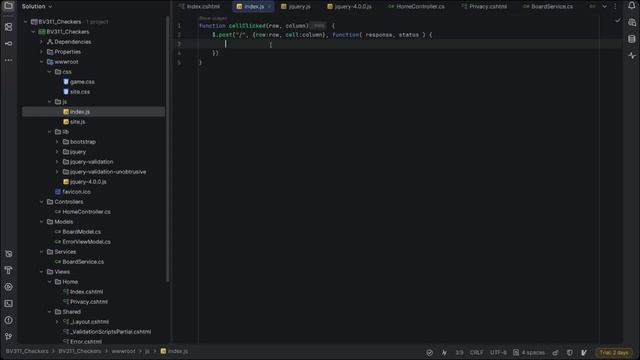Open the Solution tool window dropdown
The height and width of the screenshot is (360, 640).
pyautogui.click(x=37, y=7)
